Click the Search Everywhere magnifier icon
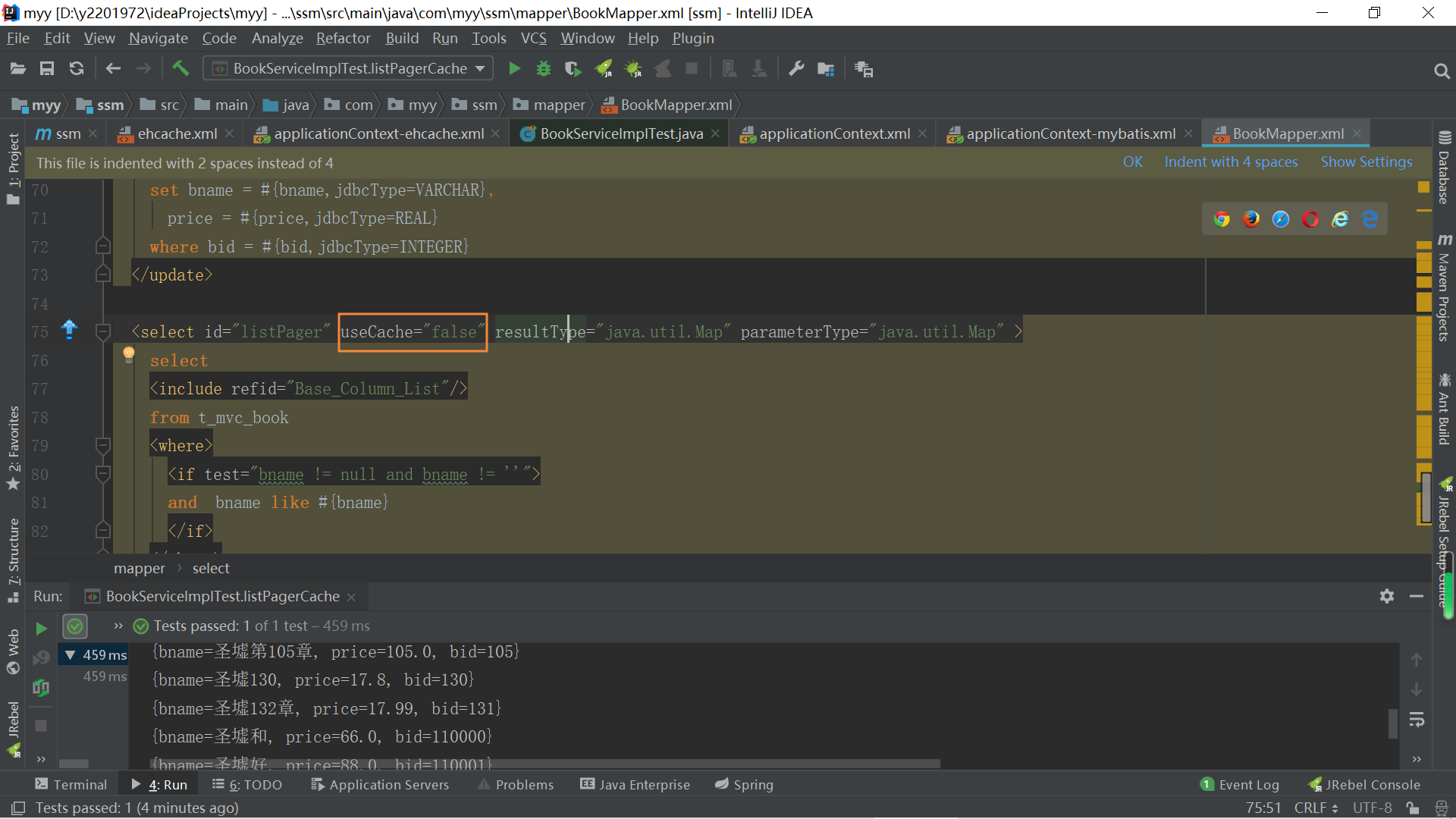Viewport: 1456px width, 819px height. click(1441, 71)
